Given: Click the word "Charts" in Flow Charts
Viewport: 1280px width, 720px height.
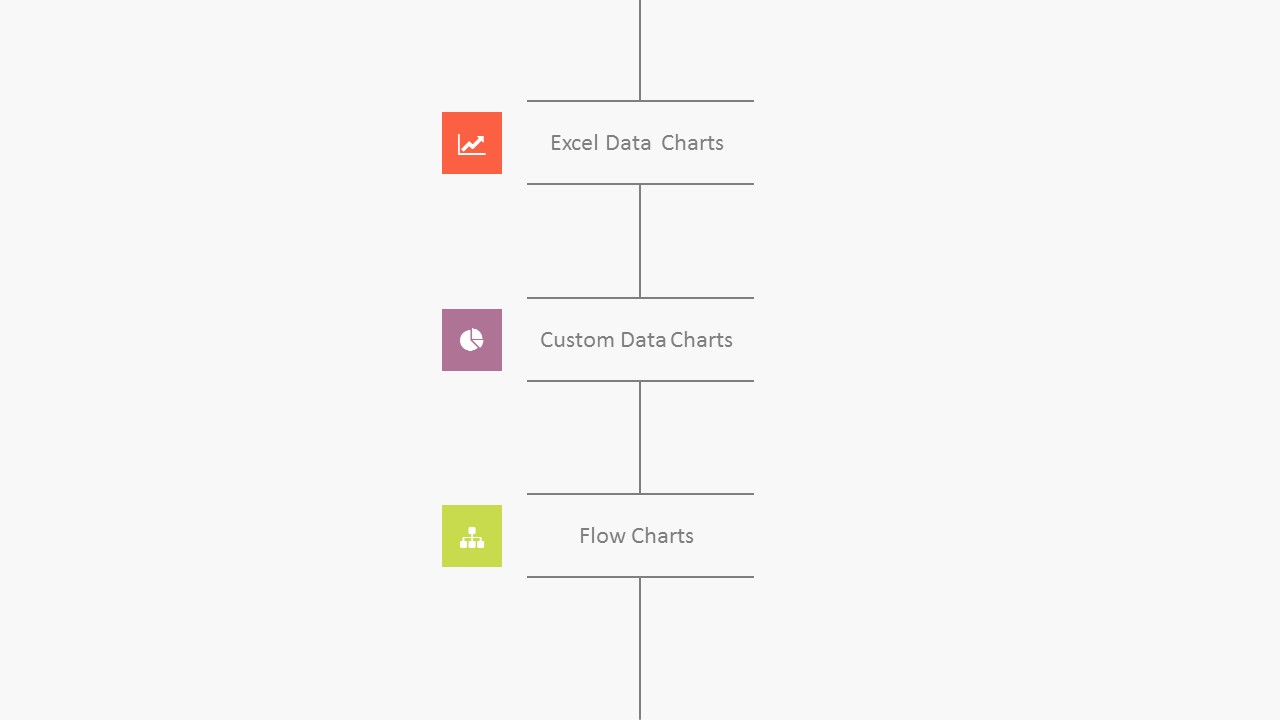Looking at the screenshot, I should point(663,536).
